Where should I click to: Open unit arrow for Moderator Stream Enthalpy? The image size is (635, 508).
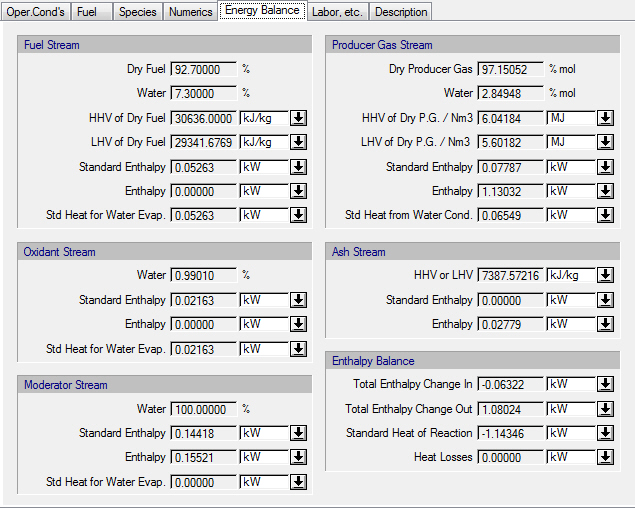(x=298, y=457)
